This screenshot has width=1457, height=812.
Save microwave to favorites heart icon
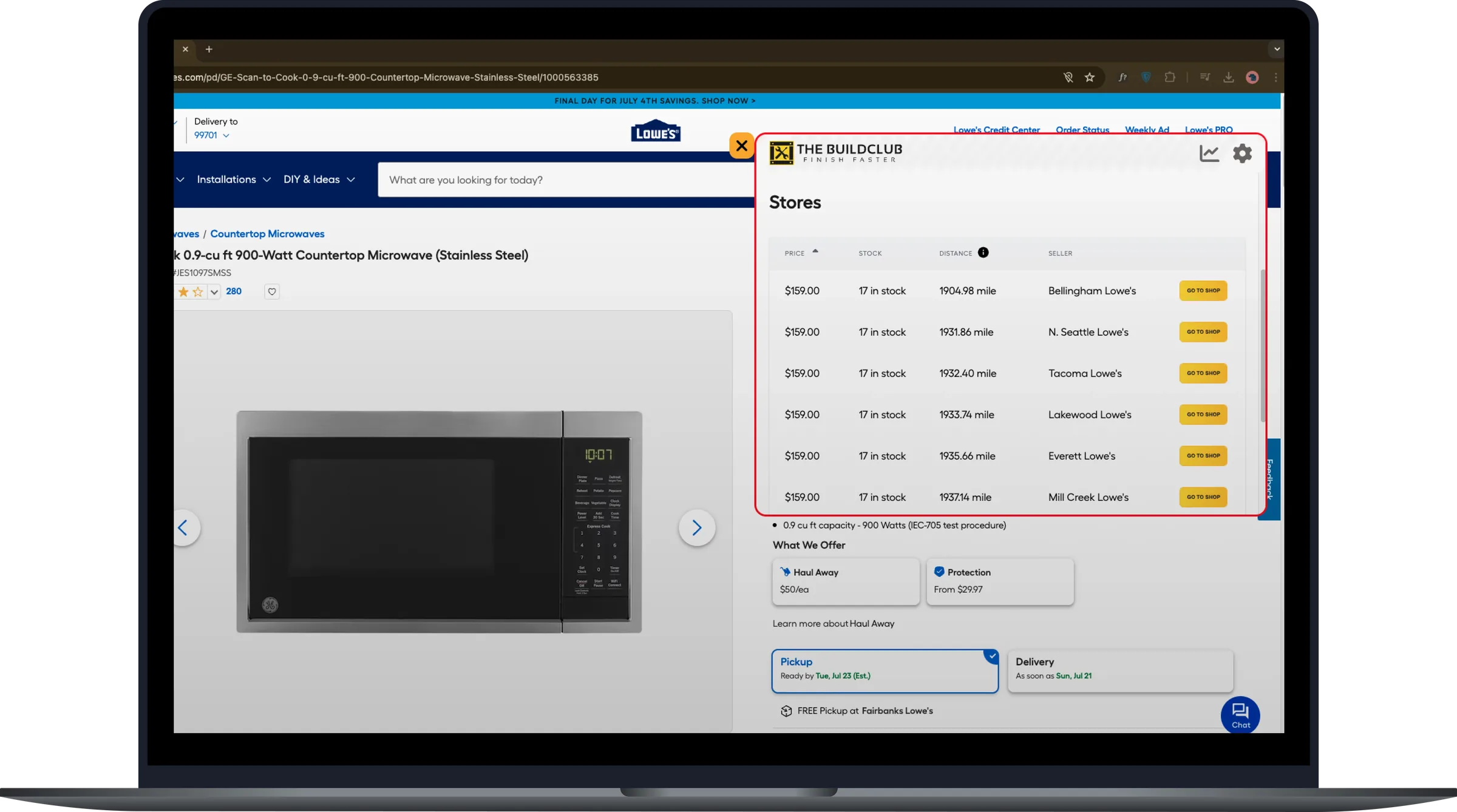click(x=272, y=292)
